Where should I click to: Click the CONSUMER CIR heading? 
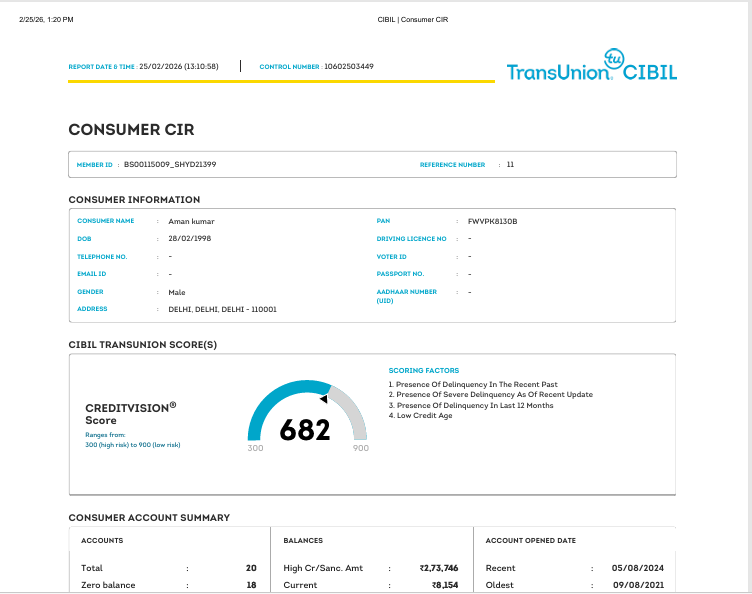131,129
